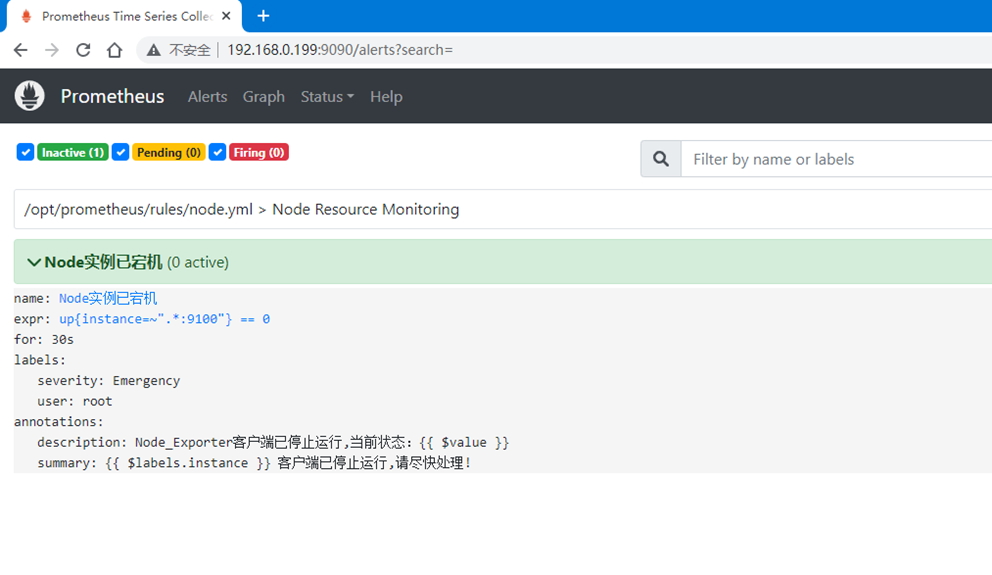Open the up{instance=~".*:9100"} == 0 expression link
Image resolution: width=992 pixels, height=575 pixels.
[164, 319]
